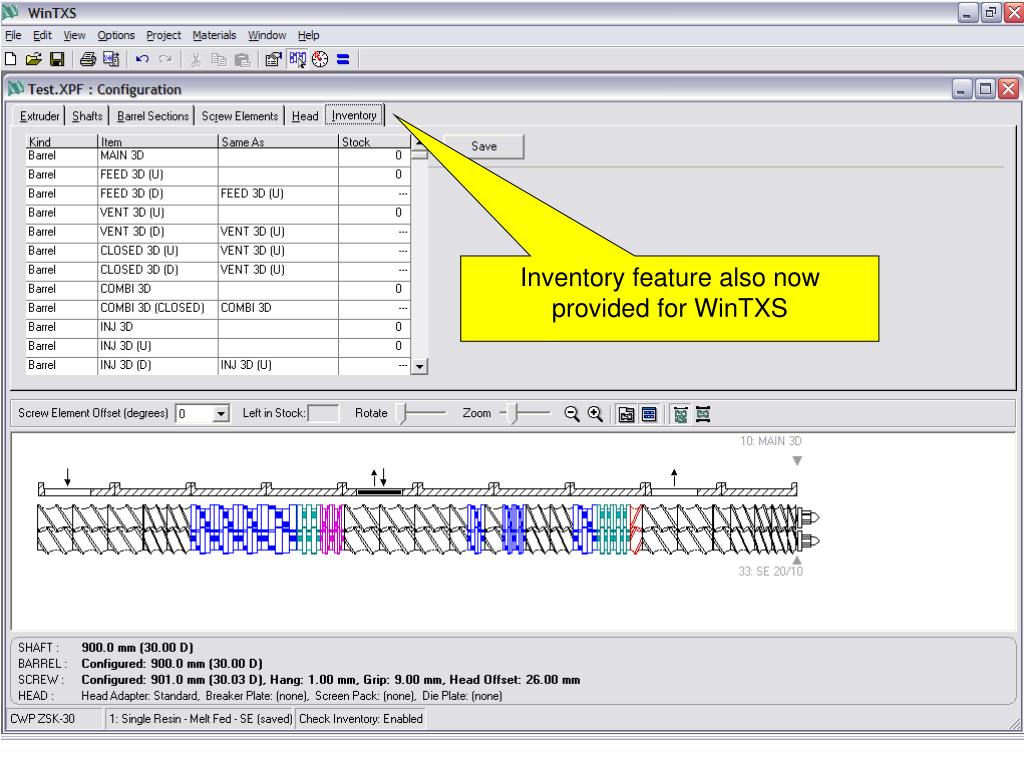This screenshot has height=768, width=1024.
Task: Select the MAIN 3D item cell
Action: pyautogui.click(x=157, y=155)
